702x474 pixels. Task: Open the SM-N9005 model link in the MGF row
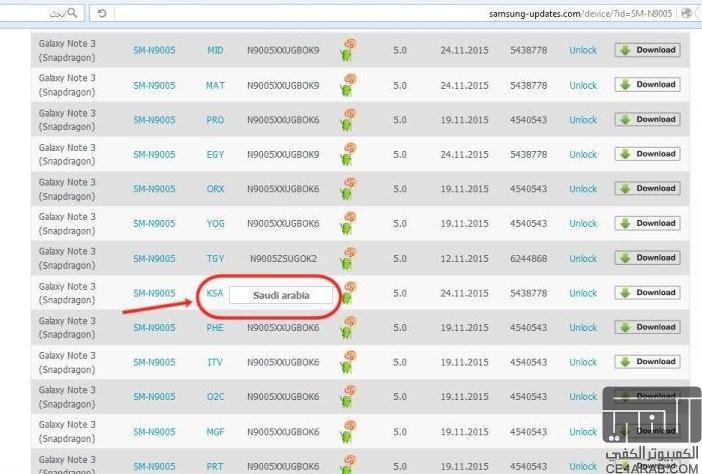[x=154, y=431]
